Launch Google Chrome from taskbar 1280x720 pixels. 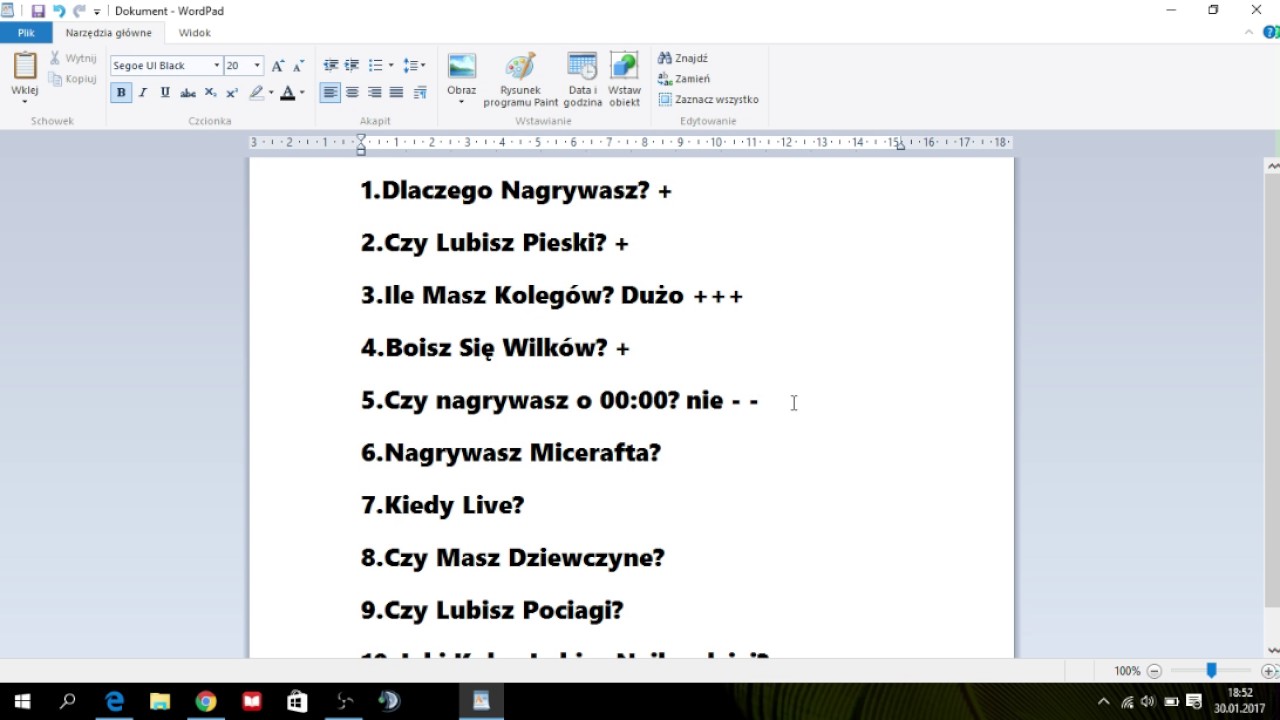coord(206,701)
